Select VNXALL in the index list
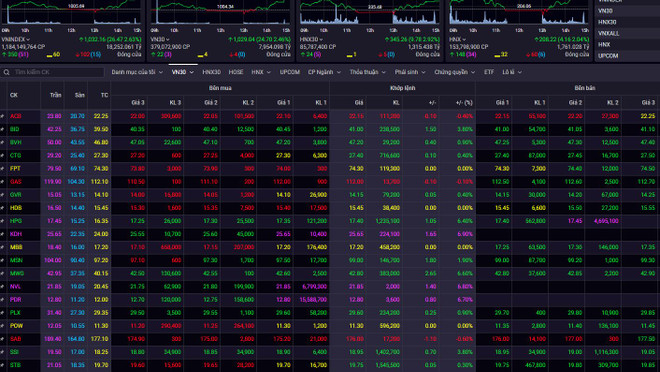 tap(609, 33)
